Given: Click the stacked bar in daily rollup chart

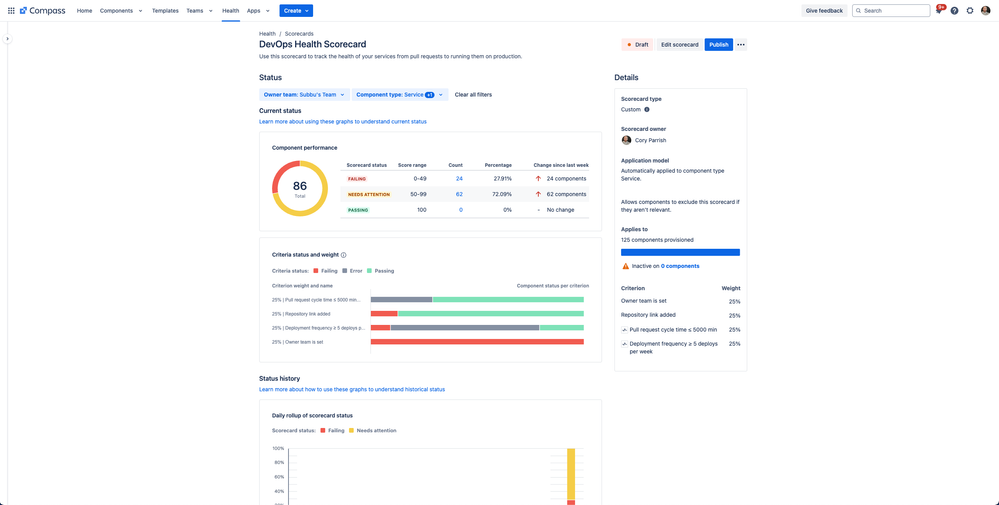Looking at the screenshot, I should click(x=571, y=476).
